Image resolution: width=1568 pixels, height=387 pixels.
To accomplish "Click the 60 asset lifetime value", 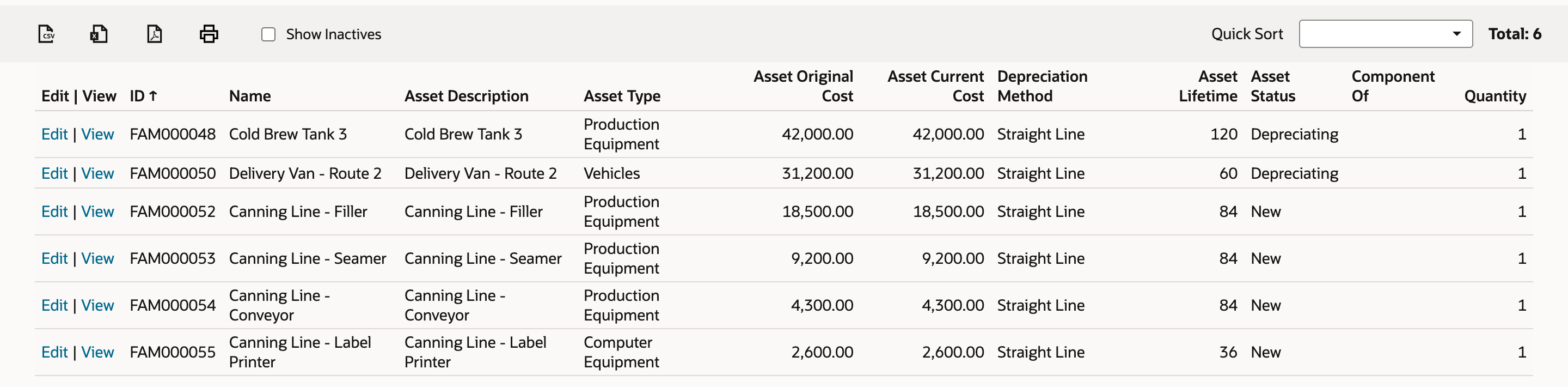I will 1228,173.
